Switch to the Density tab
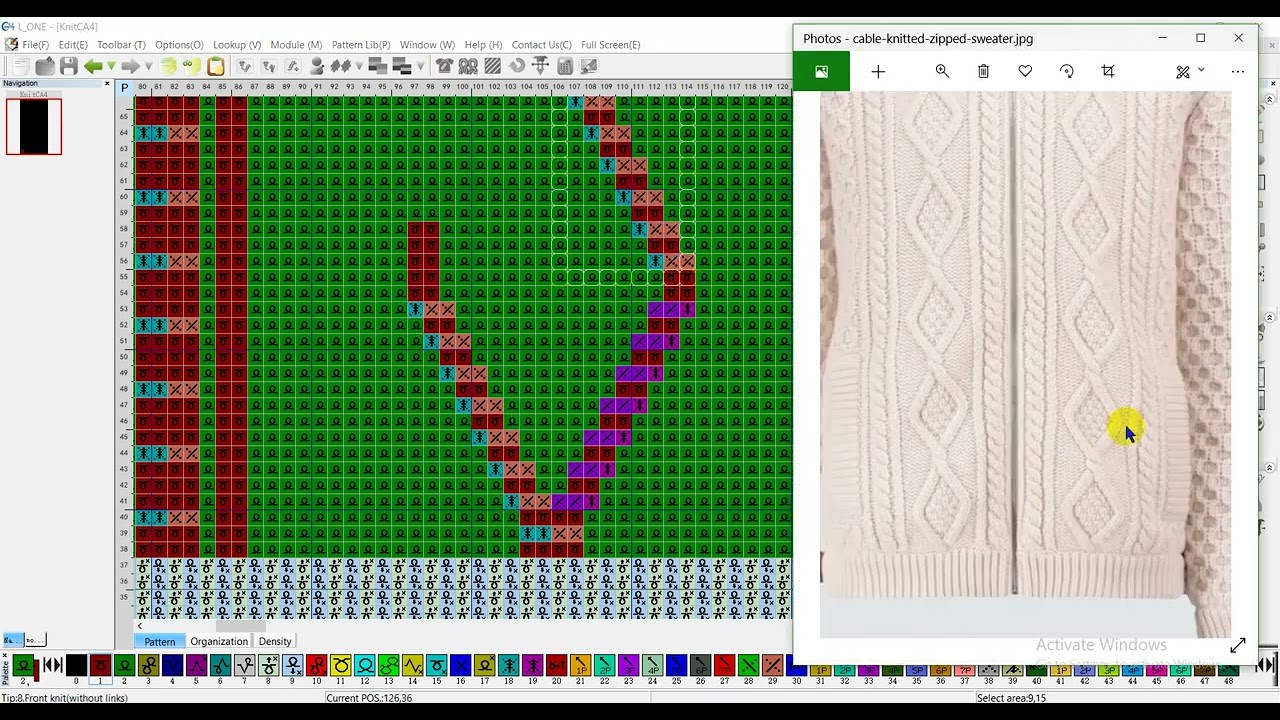This screenshot has height=720, width=1280. click(275, 642)
